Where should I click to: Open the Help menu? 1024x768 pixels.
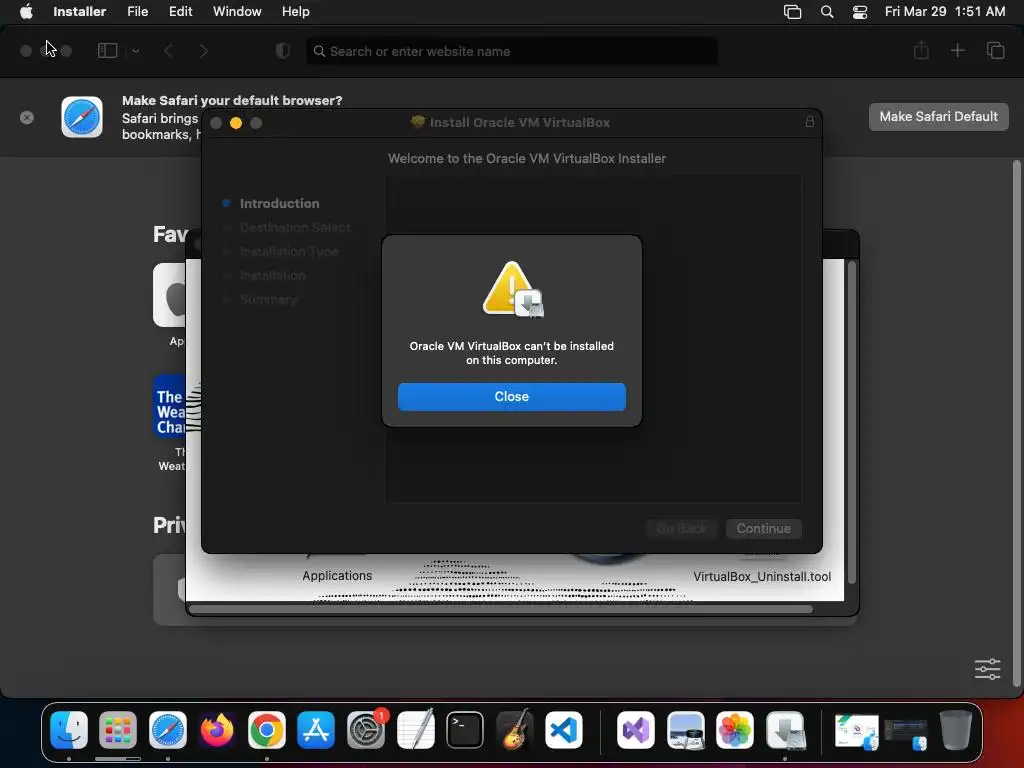[295, 11]
